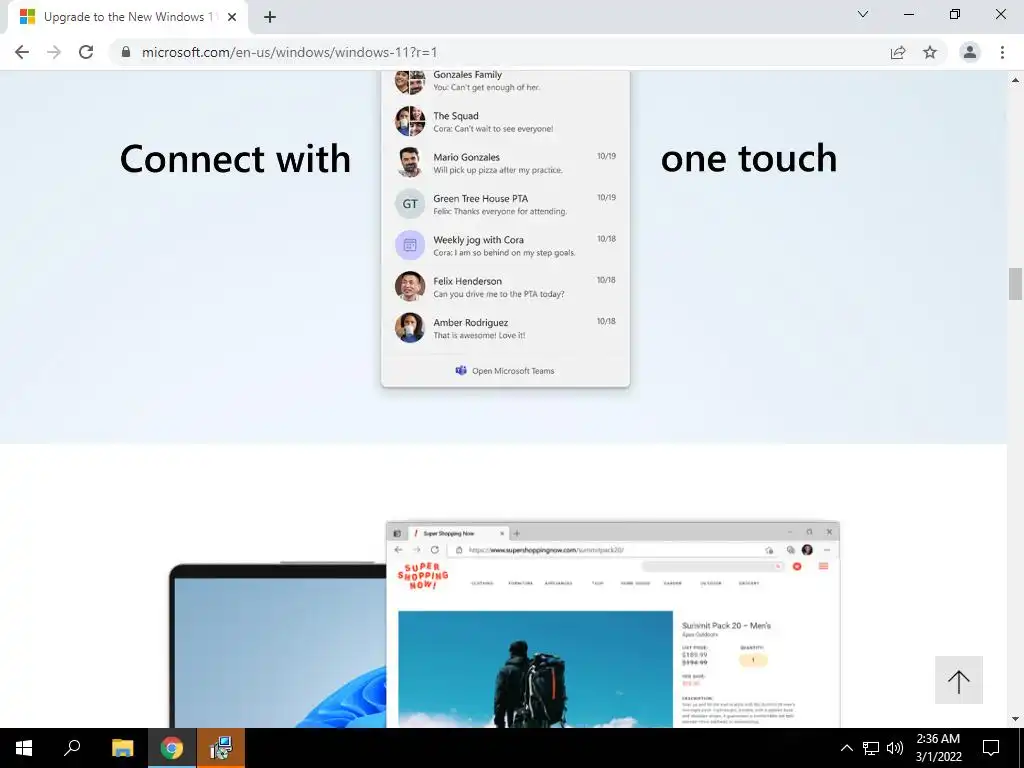This screenshot has width=1024, height=768.
Task: Open Chrome three-dot menu
Action: click(1002, 52)
